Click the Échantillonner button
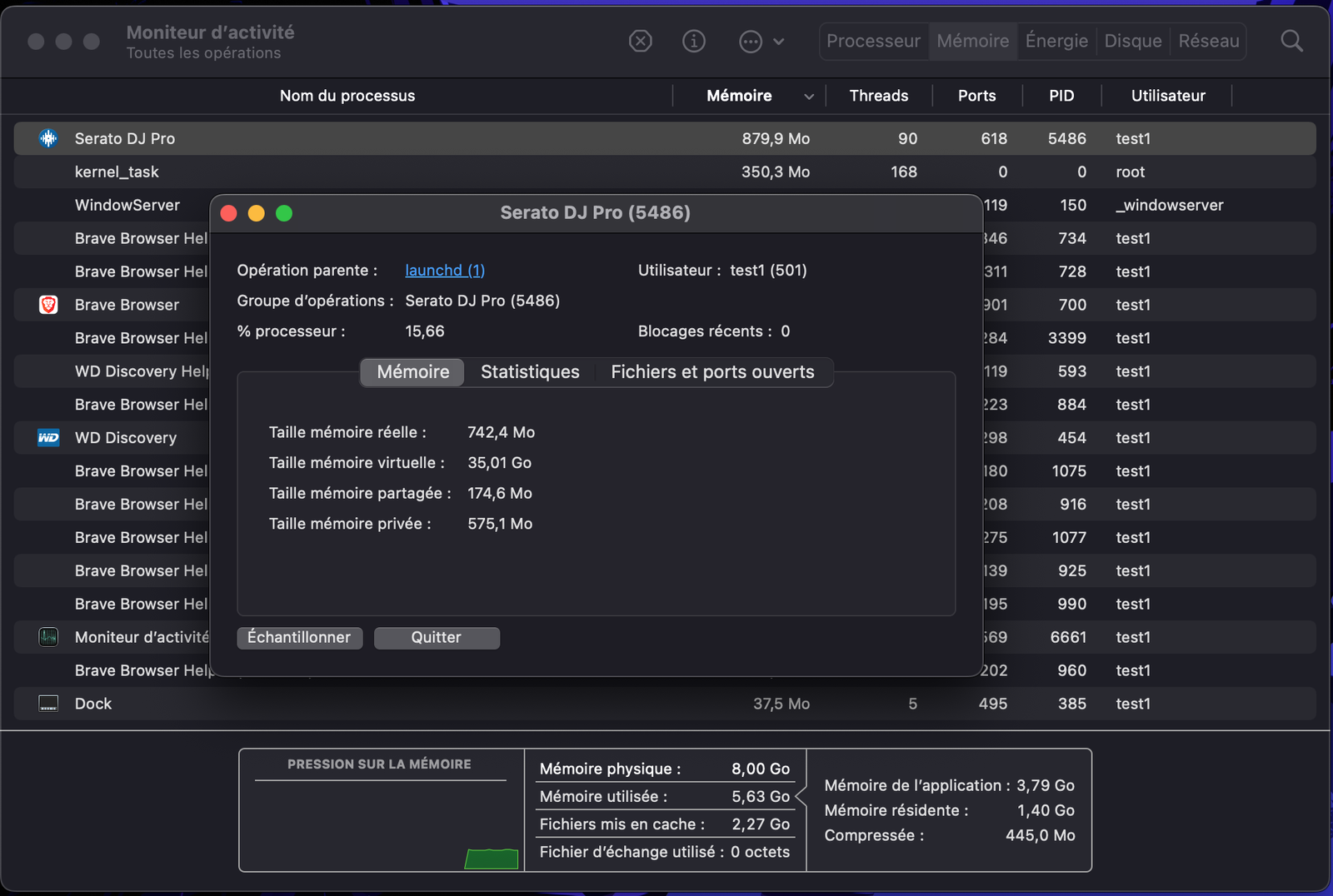The width and height of the screenshot is (1333, 896). (299, 638)
